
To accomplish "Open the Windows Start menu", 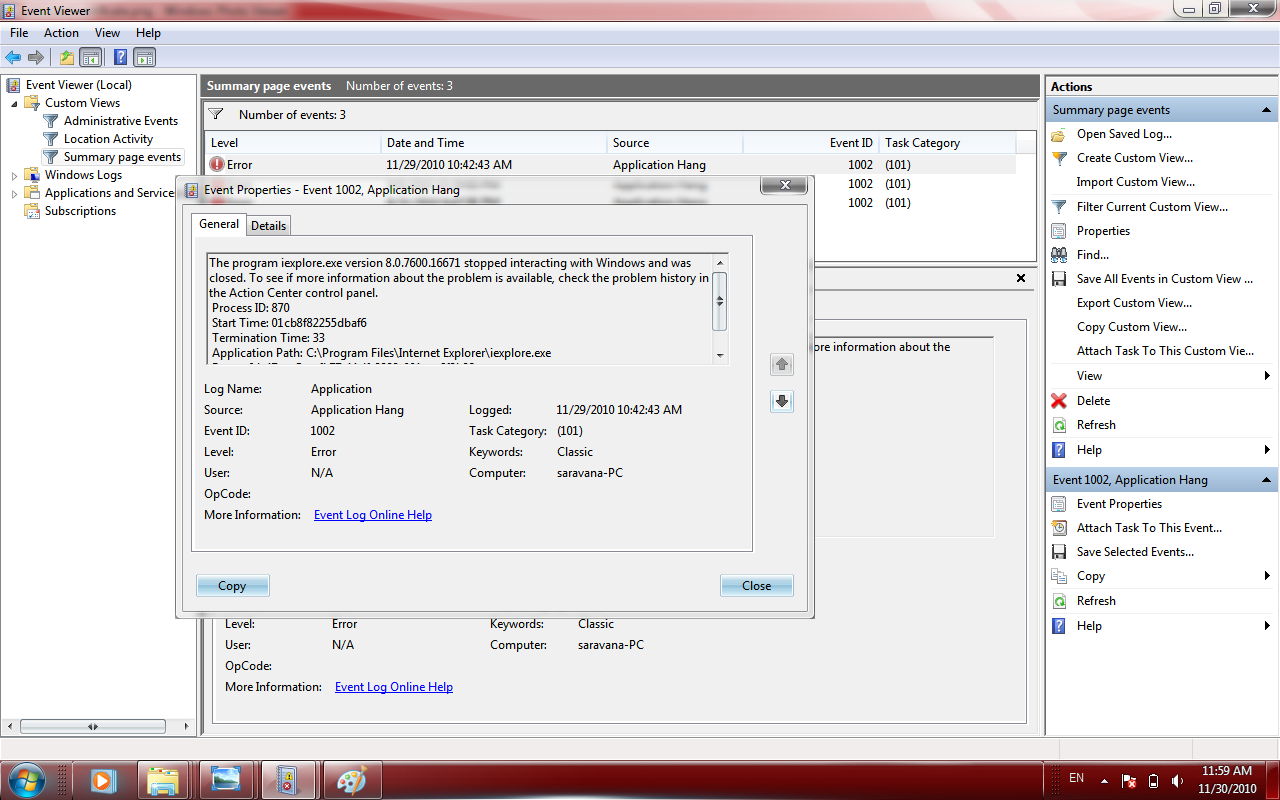I will [25, 779].
